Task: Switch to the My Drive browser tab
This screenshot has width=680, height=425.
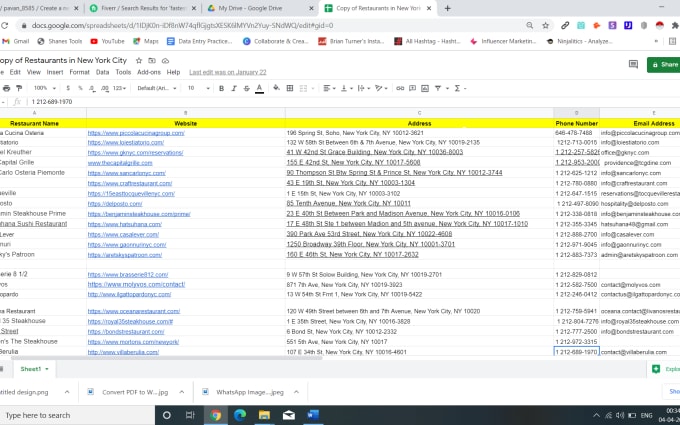Action: [261, 8]
